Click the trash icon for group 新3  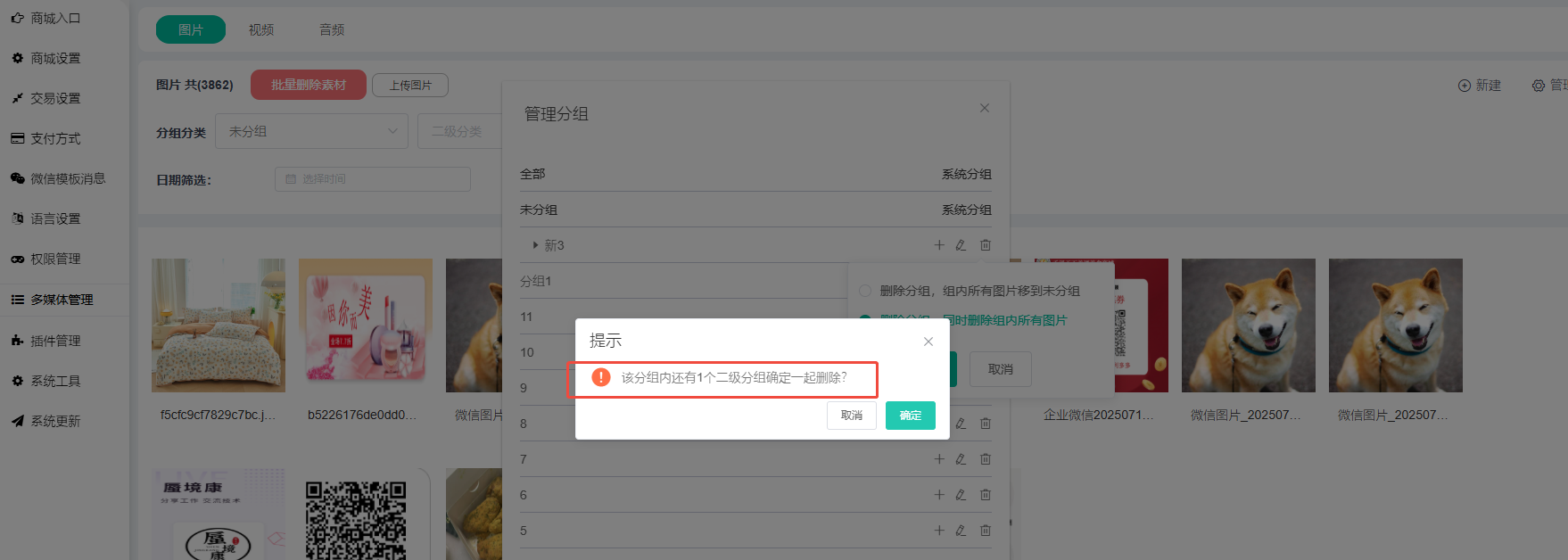click(x=986, y=245)
